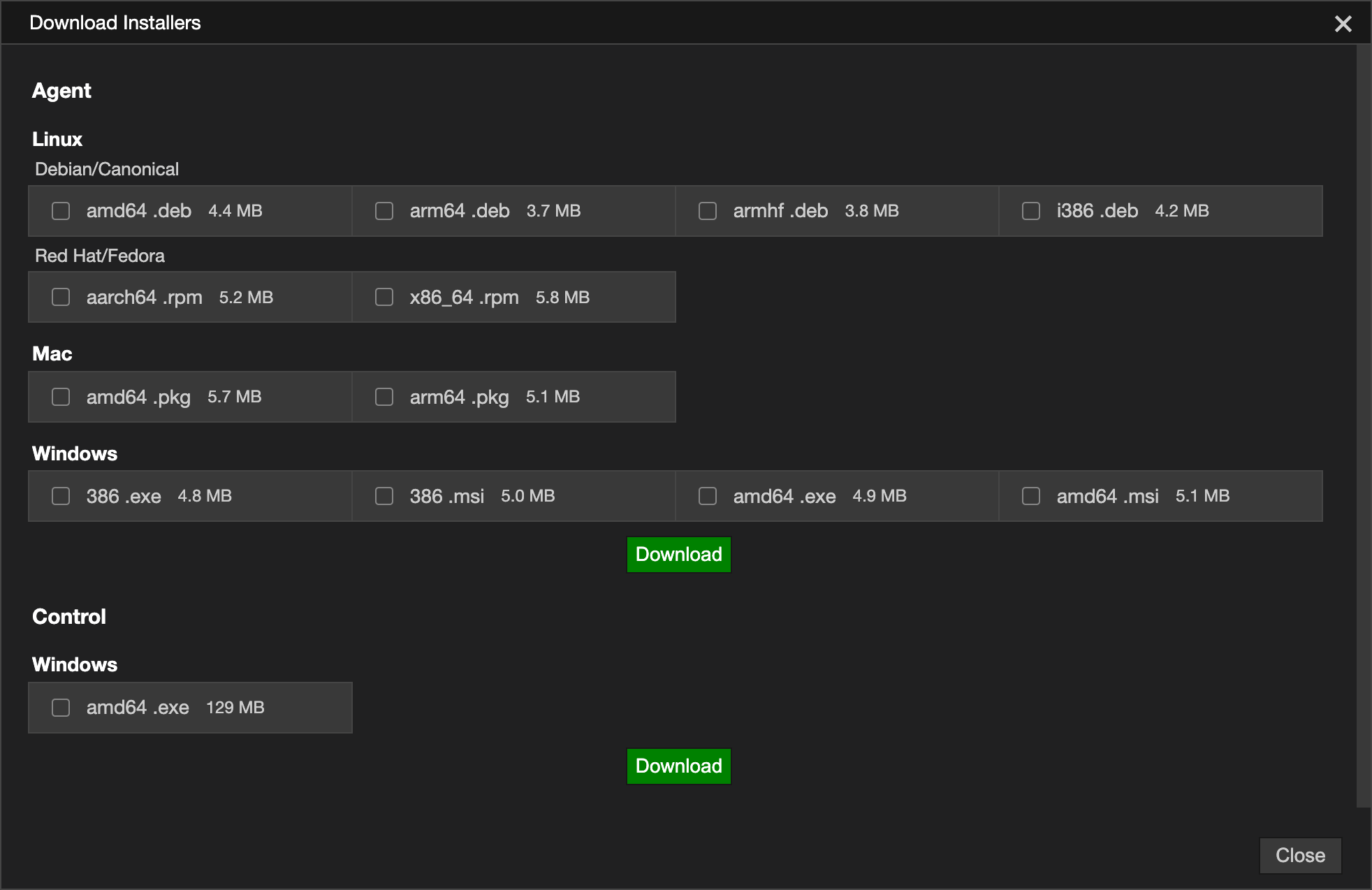Close dialog with the X icon
Image resolution: width=1372 pixels, height=890 pixels.
(x=1343, y=24)
